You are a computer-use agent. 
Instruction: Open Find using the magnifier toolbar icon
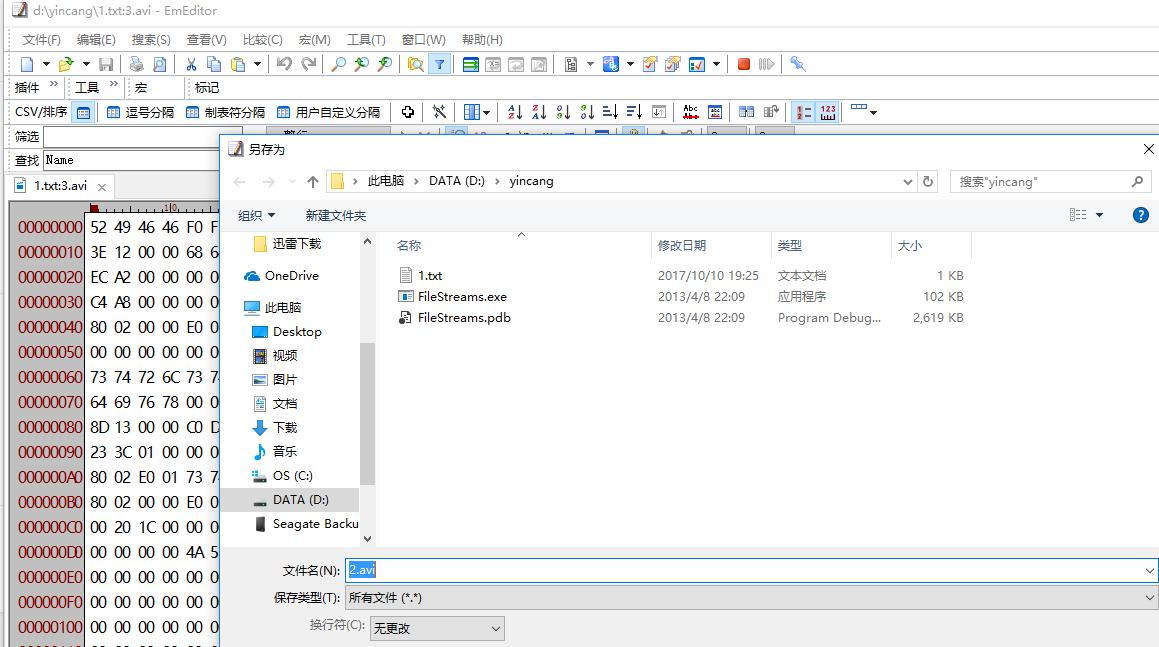click(x=338, y=63)
